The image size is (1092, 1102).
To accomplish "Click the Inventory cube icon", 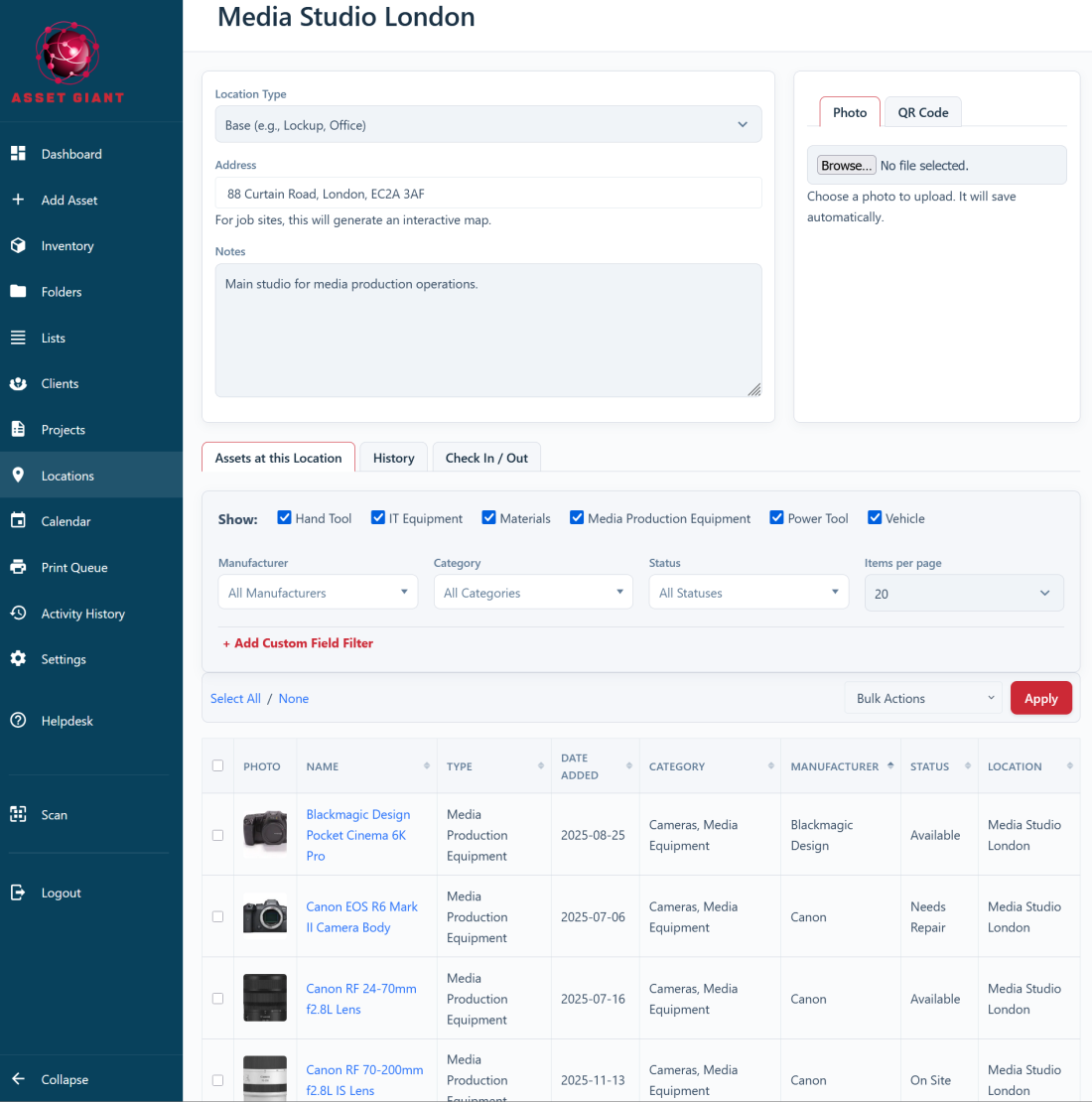I will point(18,245).
